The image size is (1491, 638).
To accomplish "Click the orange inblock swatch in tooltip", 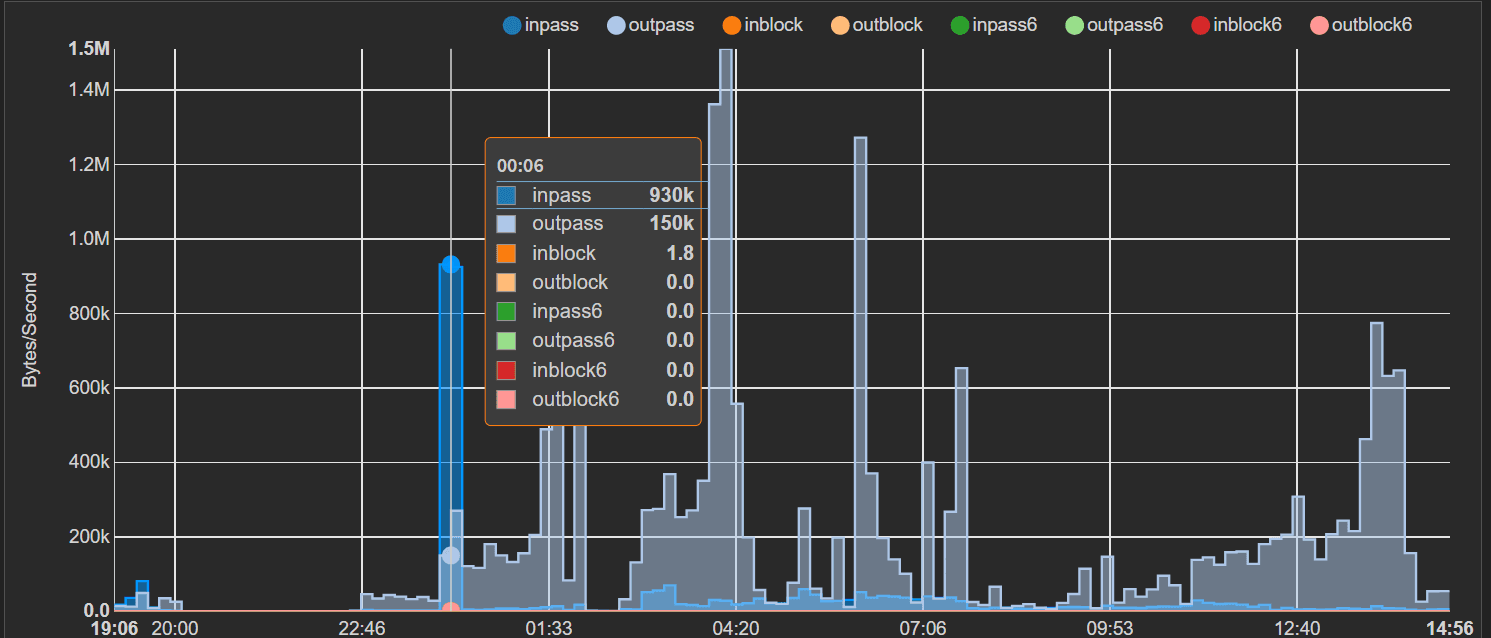I will pos(506,254).
